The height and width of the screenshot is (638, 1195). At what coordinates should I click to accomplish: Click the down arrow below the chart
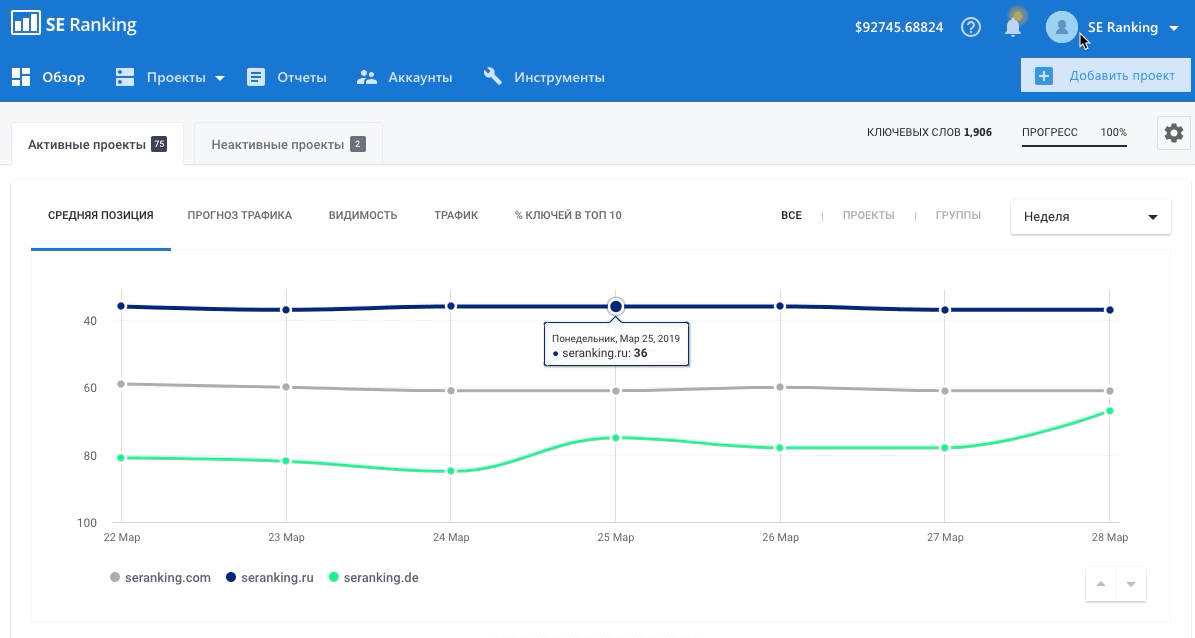(x=1131, y=584)
